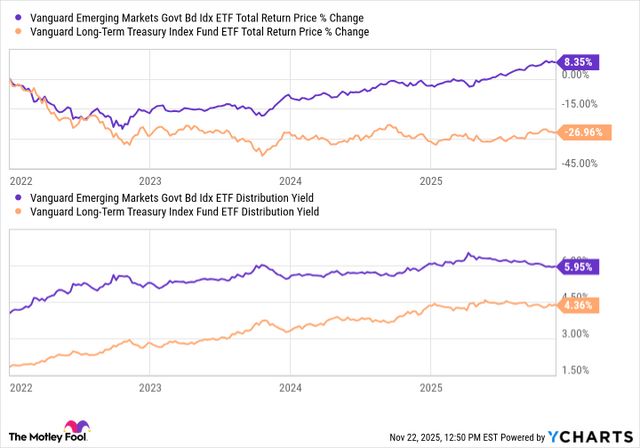The width and height of the screenshot is (640, 448).
Task: Click the 2023 label on the top chart axis
Action: click(x=149, y=182)
